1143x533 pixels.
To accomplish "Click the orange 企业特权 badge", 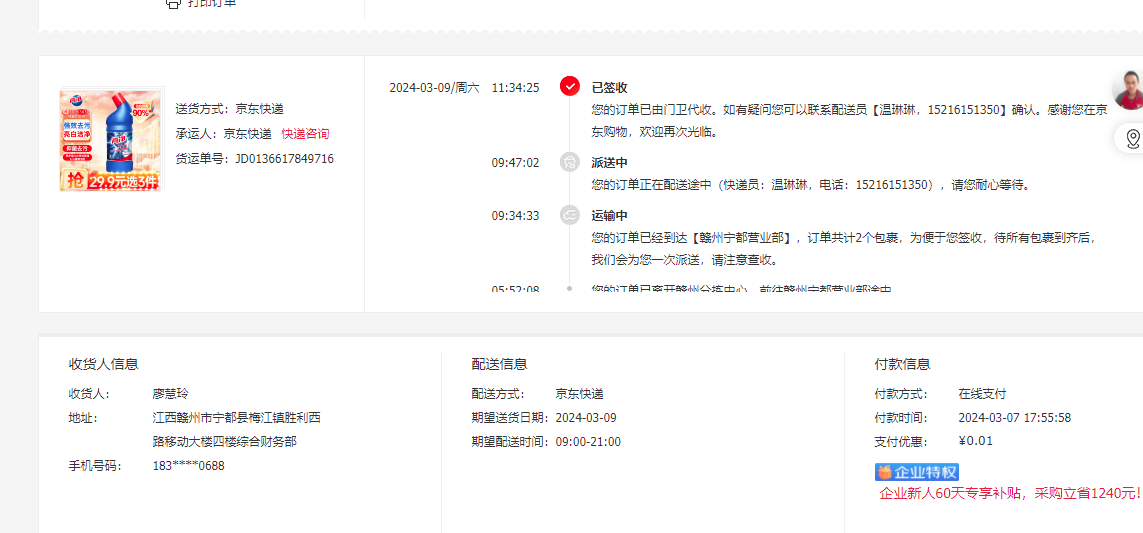I will (916, 472).
